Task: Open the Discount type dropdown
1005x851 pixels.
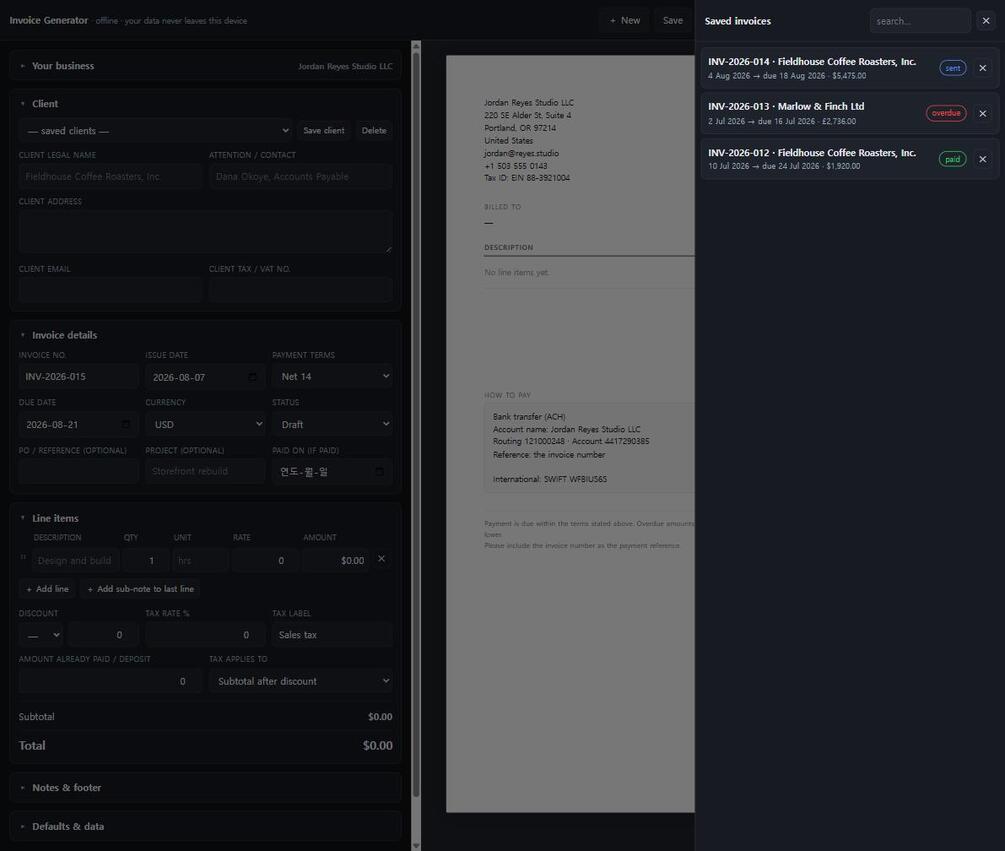Action: tap(41, 635)
